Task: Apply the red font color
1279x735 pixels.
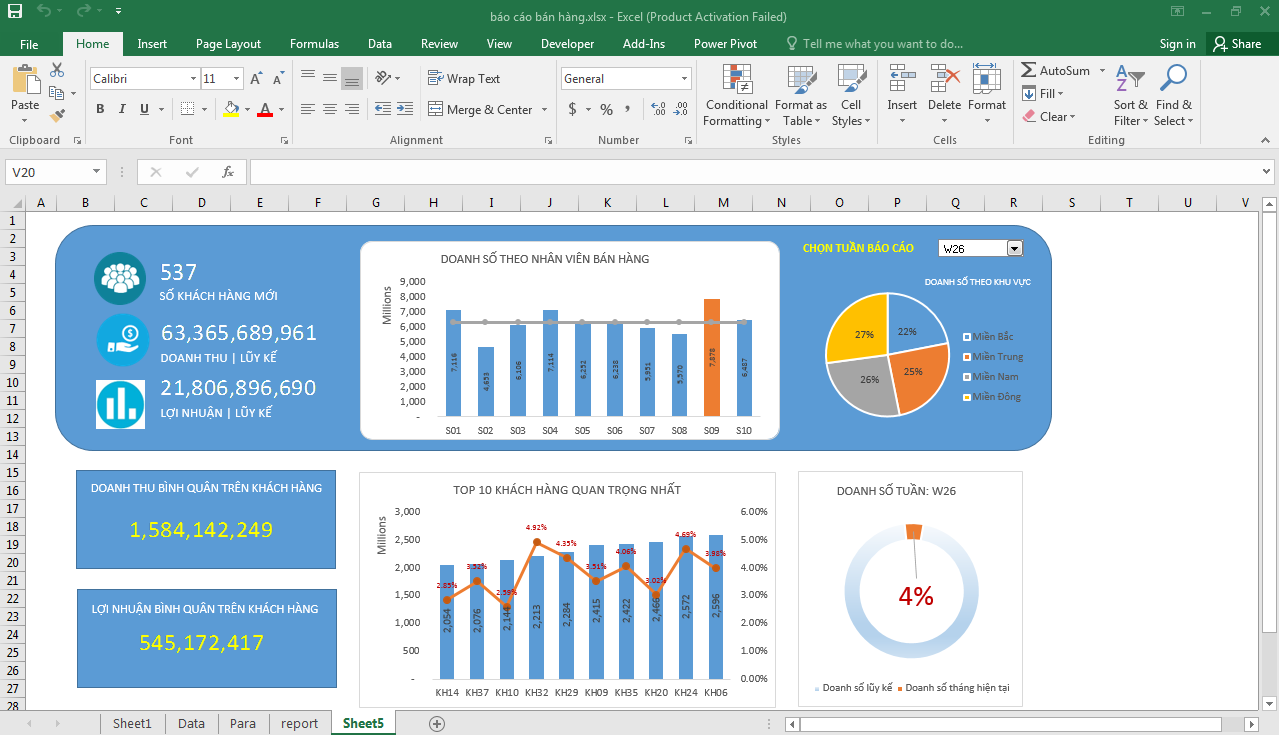Action: tap(265, 109)
